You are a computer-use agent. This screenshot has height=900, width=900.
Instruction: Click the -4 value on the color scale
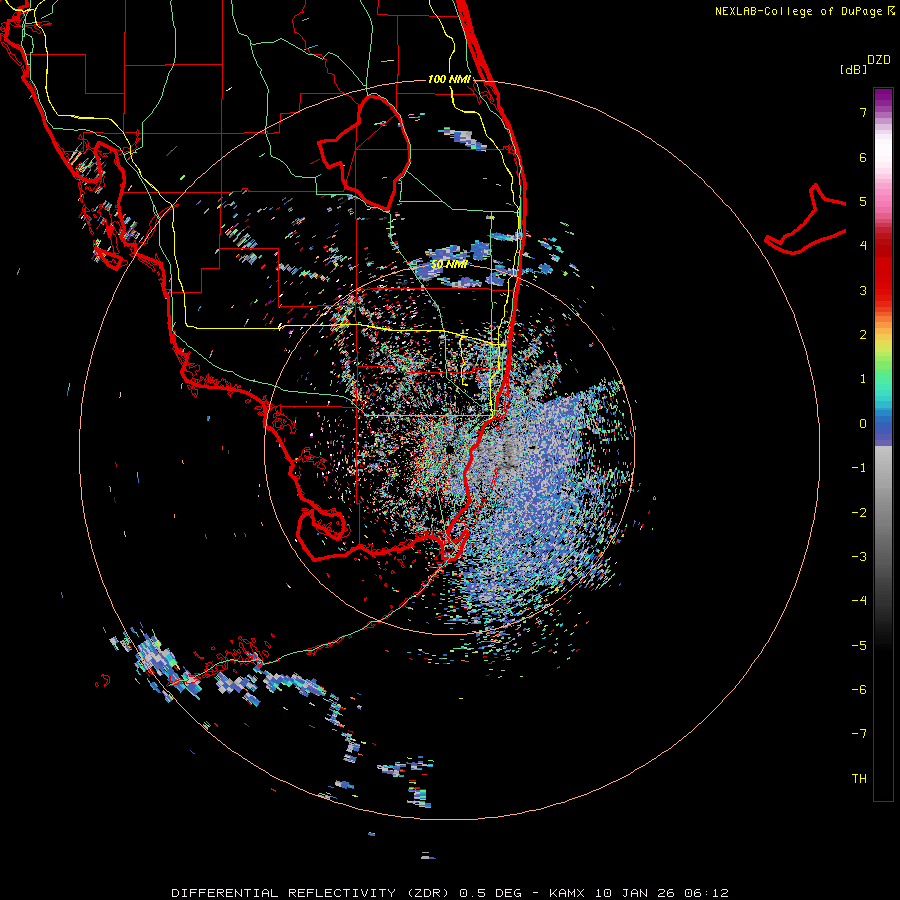click(859, 601)
